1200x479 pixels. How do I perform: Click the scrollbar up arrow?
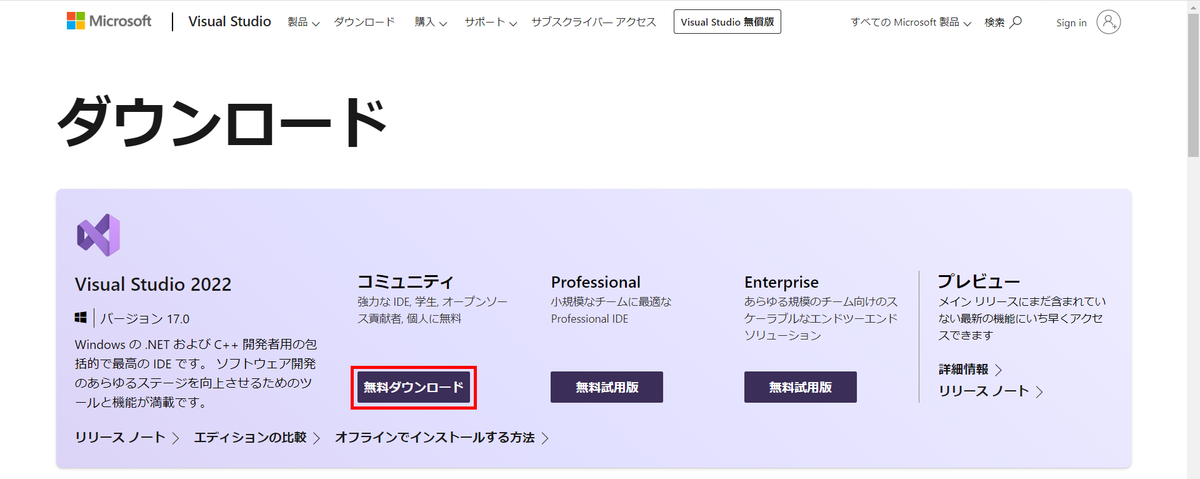1192,6
